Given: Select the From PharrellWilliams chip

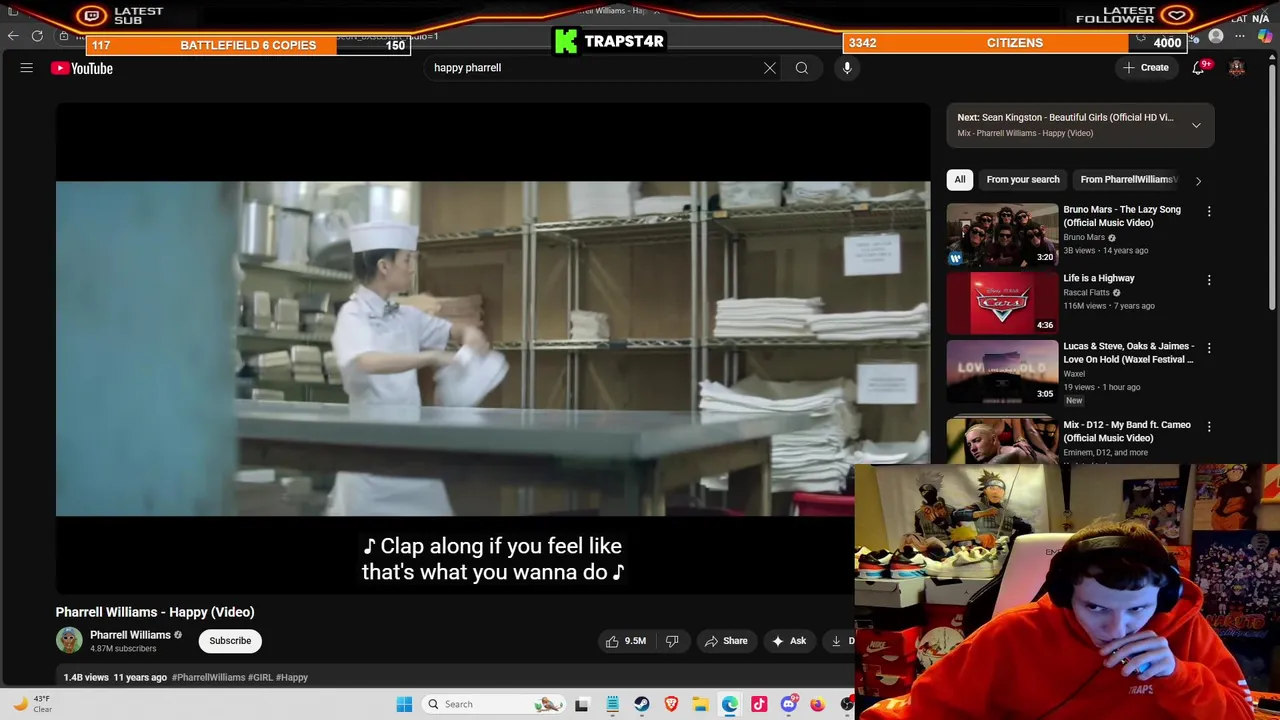Looking at the screenshot, I should [1128, 180].
